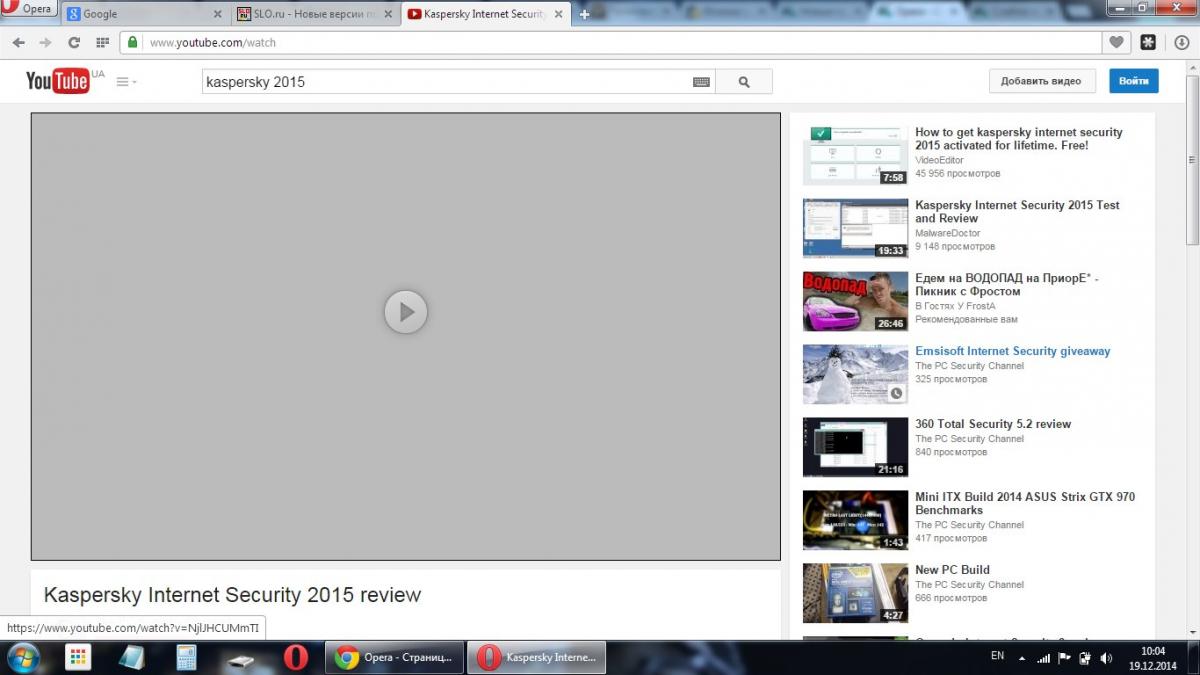Open 'Emsisoft Internet Security giveaway' link
The height and width of the screenshot is (675, 1200).
coord(1012,351)
